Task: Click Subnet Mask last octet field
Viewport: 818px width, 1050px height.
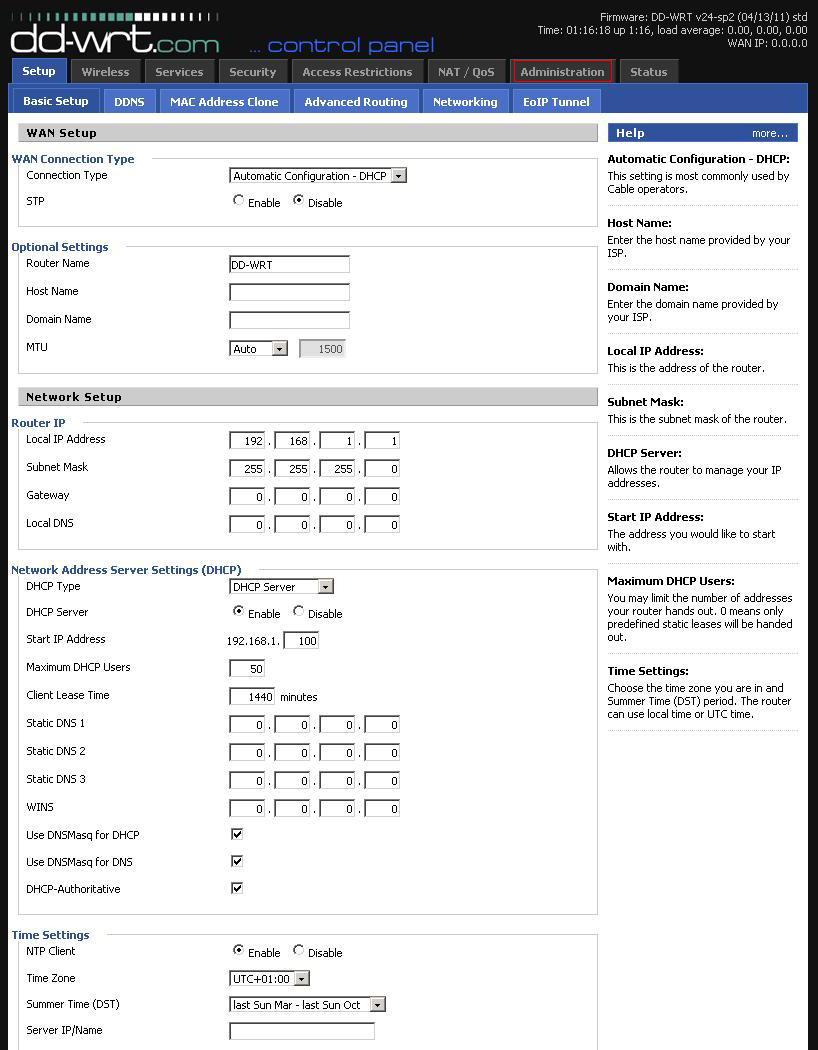Action: 382,469
